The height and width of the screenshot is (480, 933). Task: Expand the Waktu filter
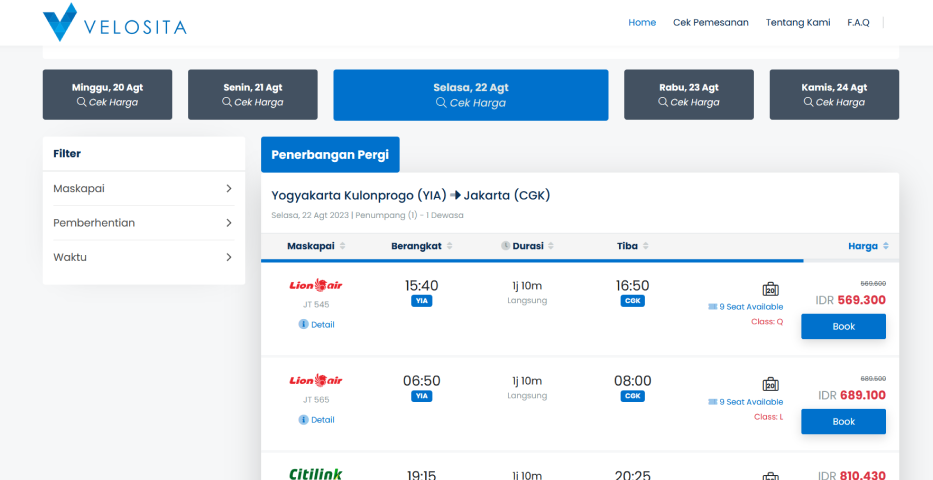coord(143,257)
